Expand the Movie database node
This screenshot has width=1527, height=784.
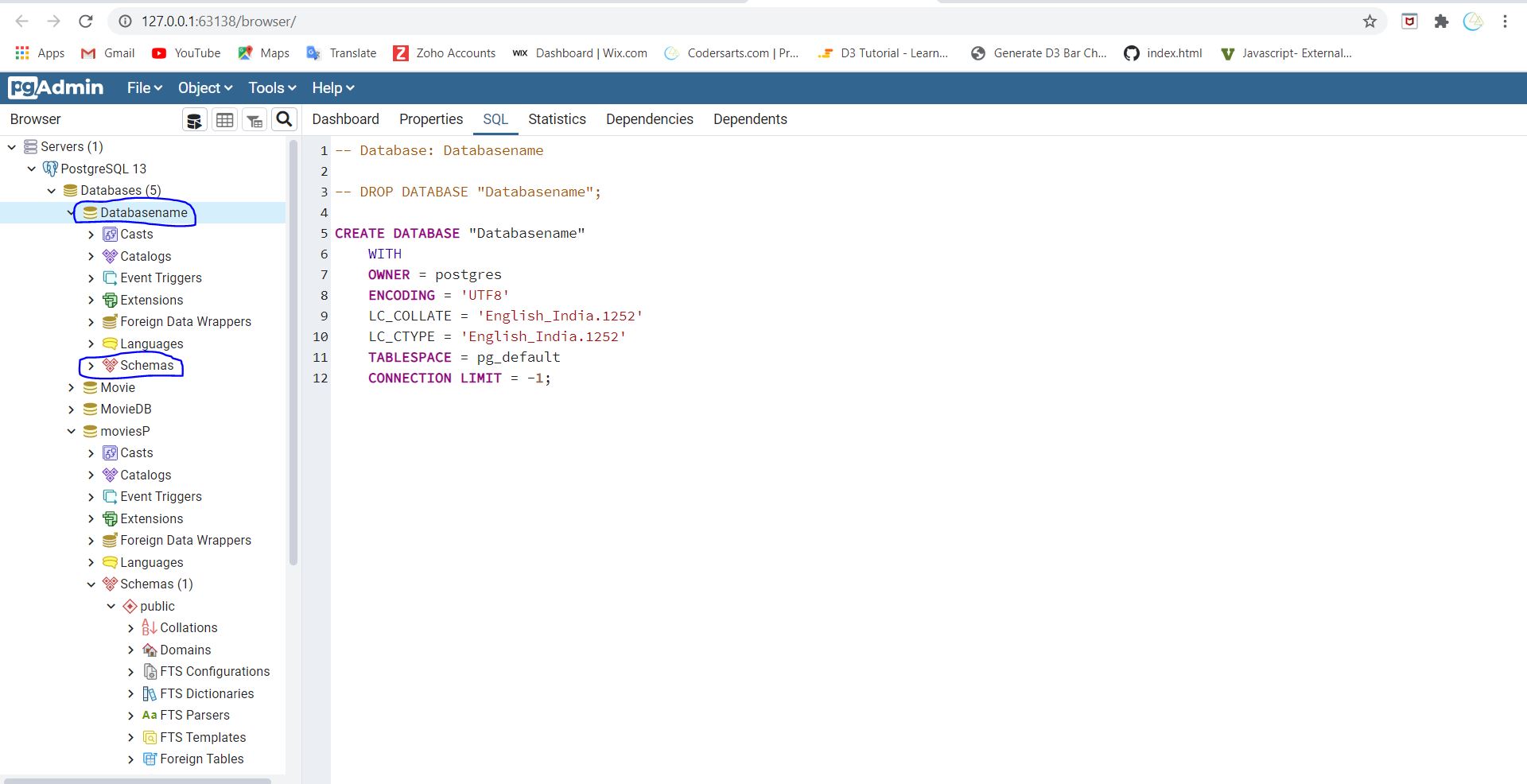pos(72,387)
